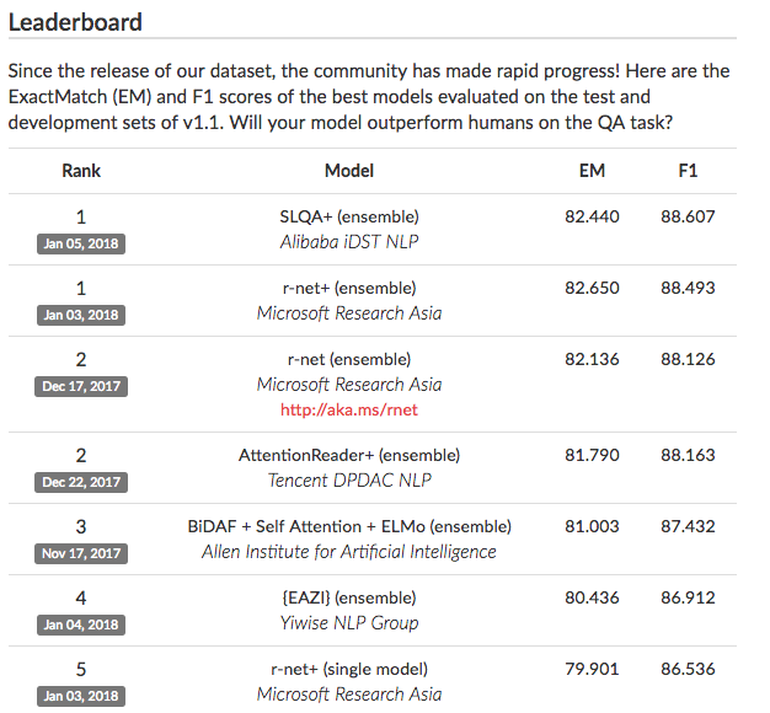Click the Dec 22, 2017 date badge
The width and height of the screenshot is (770, 713).
(x=81, y=482)
